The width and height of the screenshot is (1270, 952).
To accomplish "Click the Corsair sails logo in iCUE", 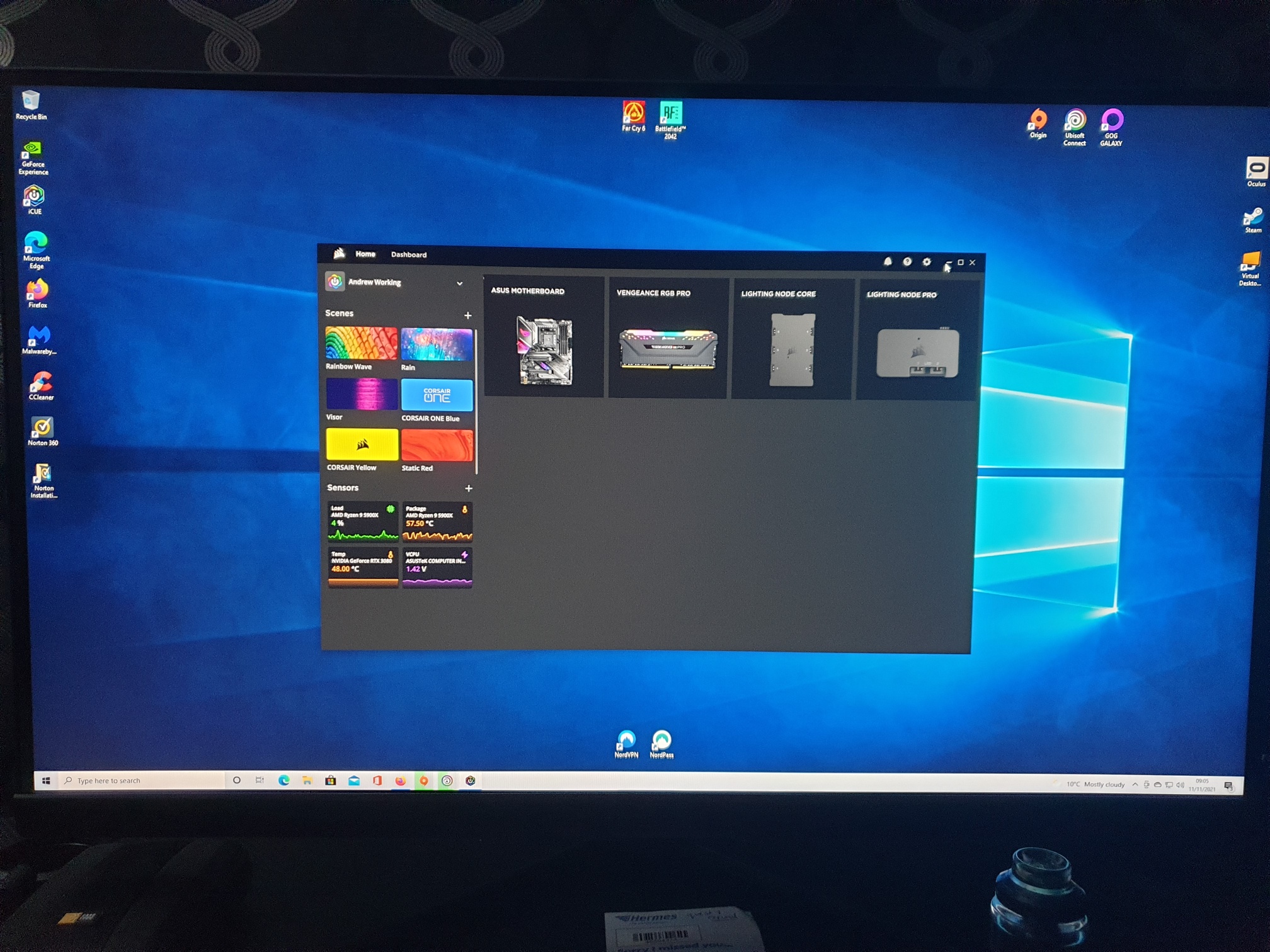I will tap(339, 253).
